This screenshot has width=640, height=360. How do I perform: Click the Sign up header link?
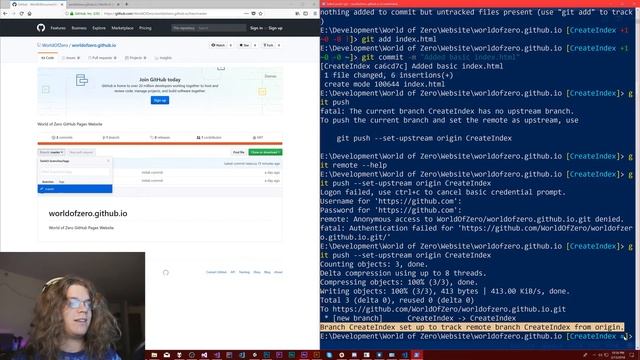[x=276, y=28]
